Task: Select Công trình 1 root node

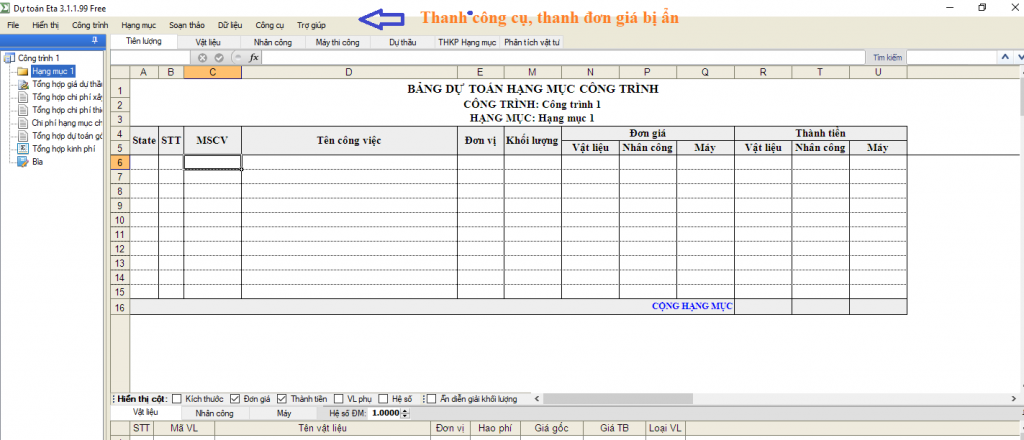Action: tap(39, 58)
